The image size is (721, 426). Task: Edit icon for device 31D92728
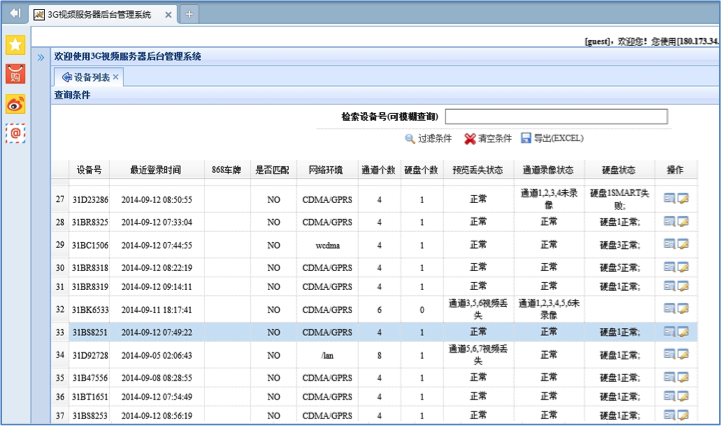pyautogui.click(x=683, y=354)
